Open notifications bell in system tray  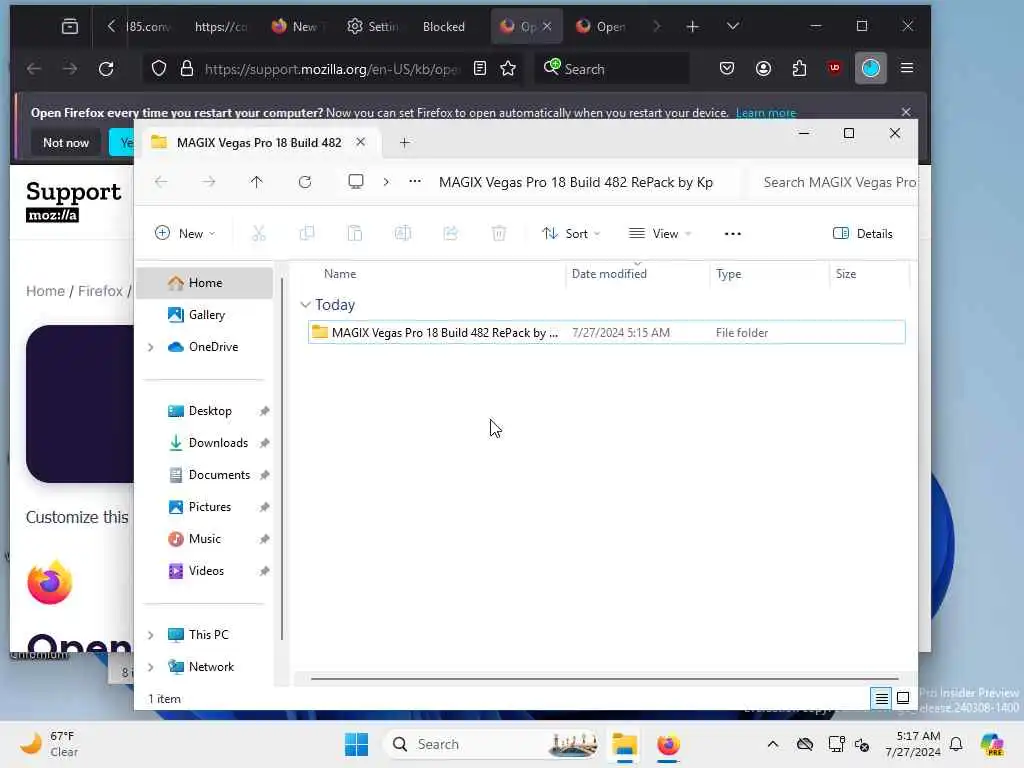pos(956,744)
